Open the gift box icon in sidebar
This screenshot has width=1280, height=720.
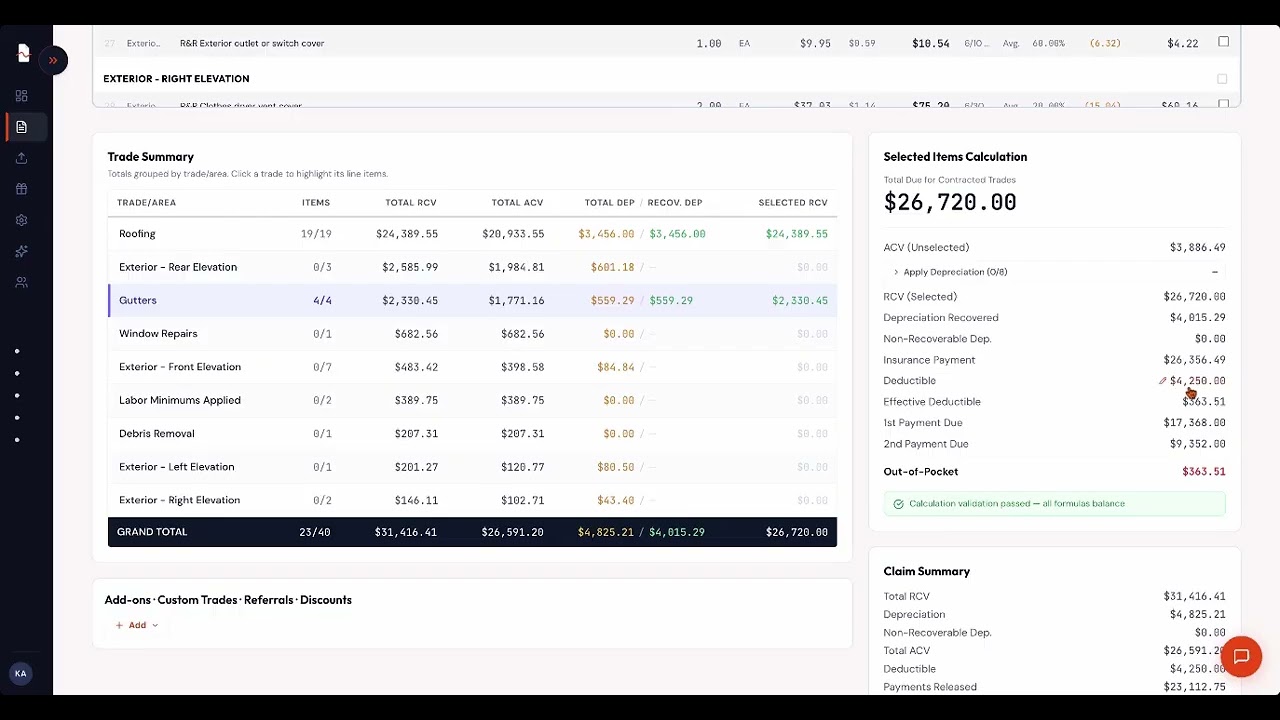(x=21, y=189)
